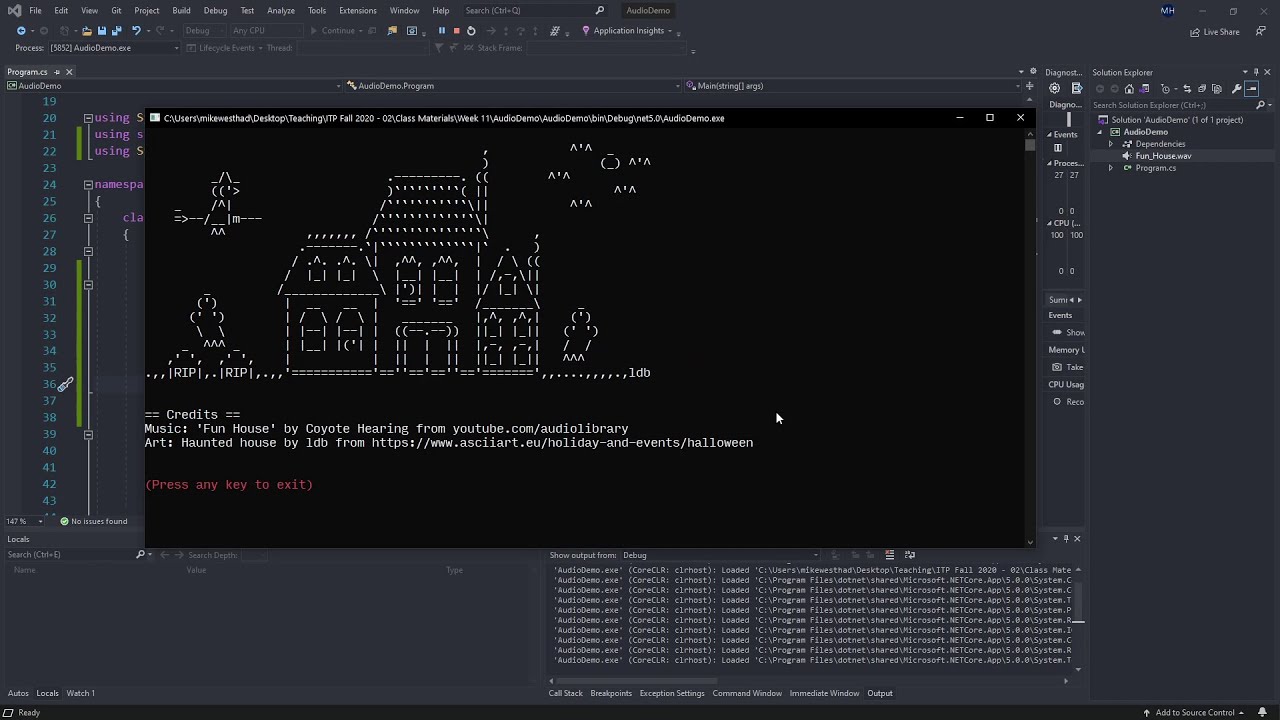Toggle word wrap in Output panel
1280x720 pixels.
[x=909, y=555]
